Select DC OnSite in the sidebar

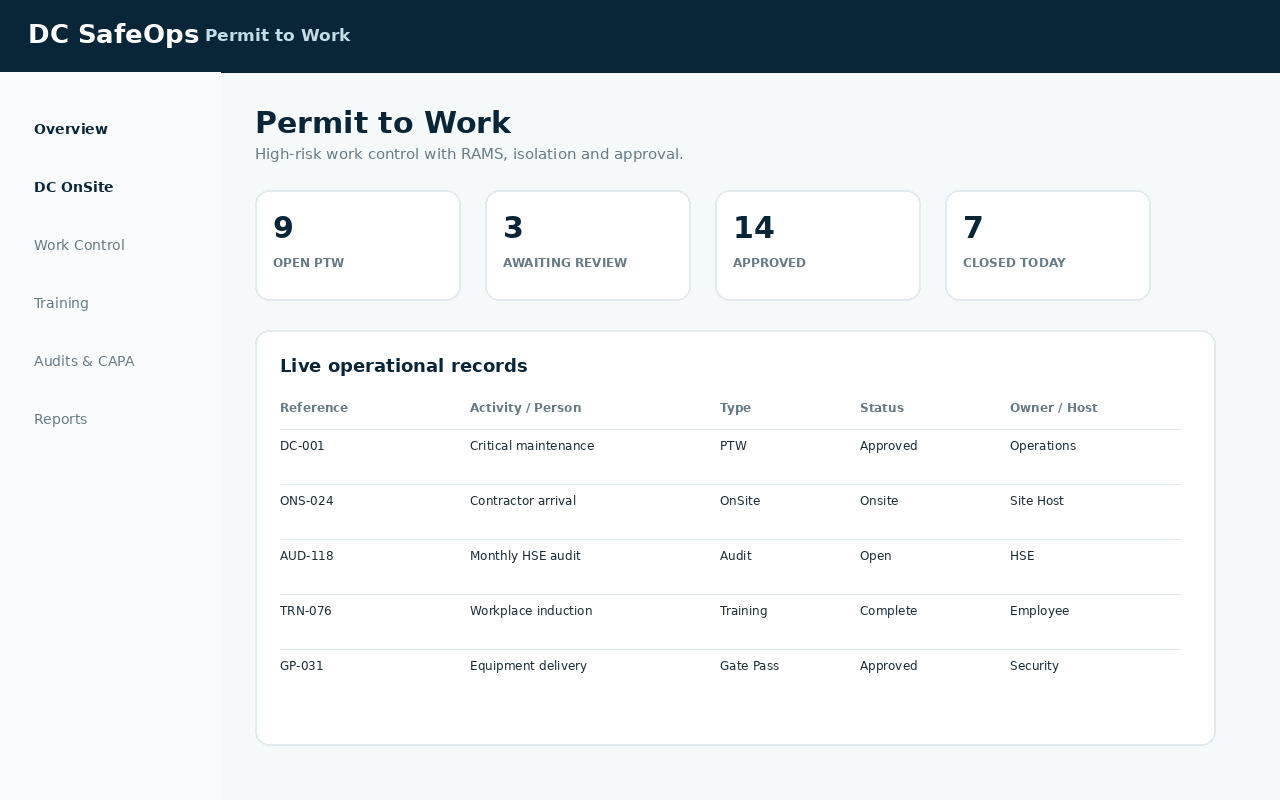[74, 187]
